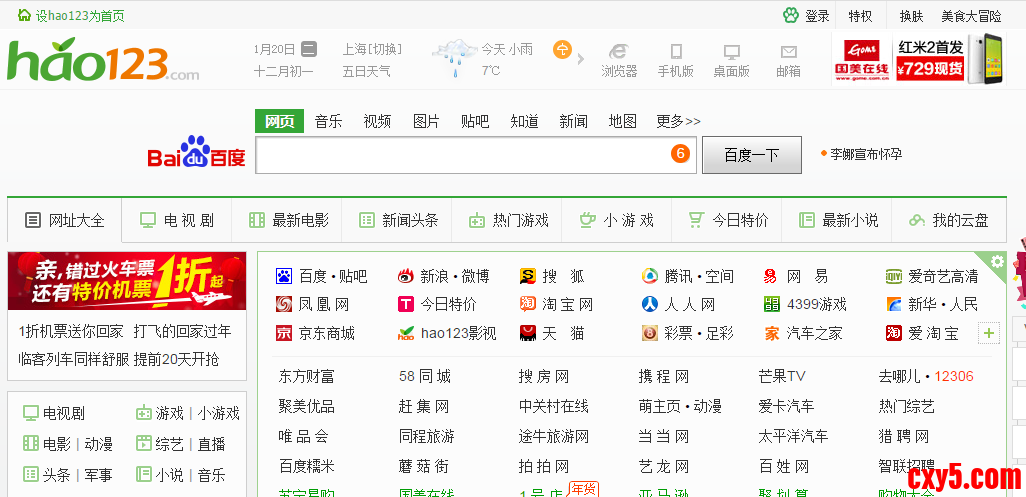Screen dimensions: 1026x497
Task: Click the settings gear in green corner
Action: pos(997,262)
